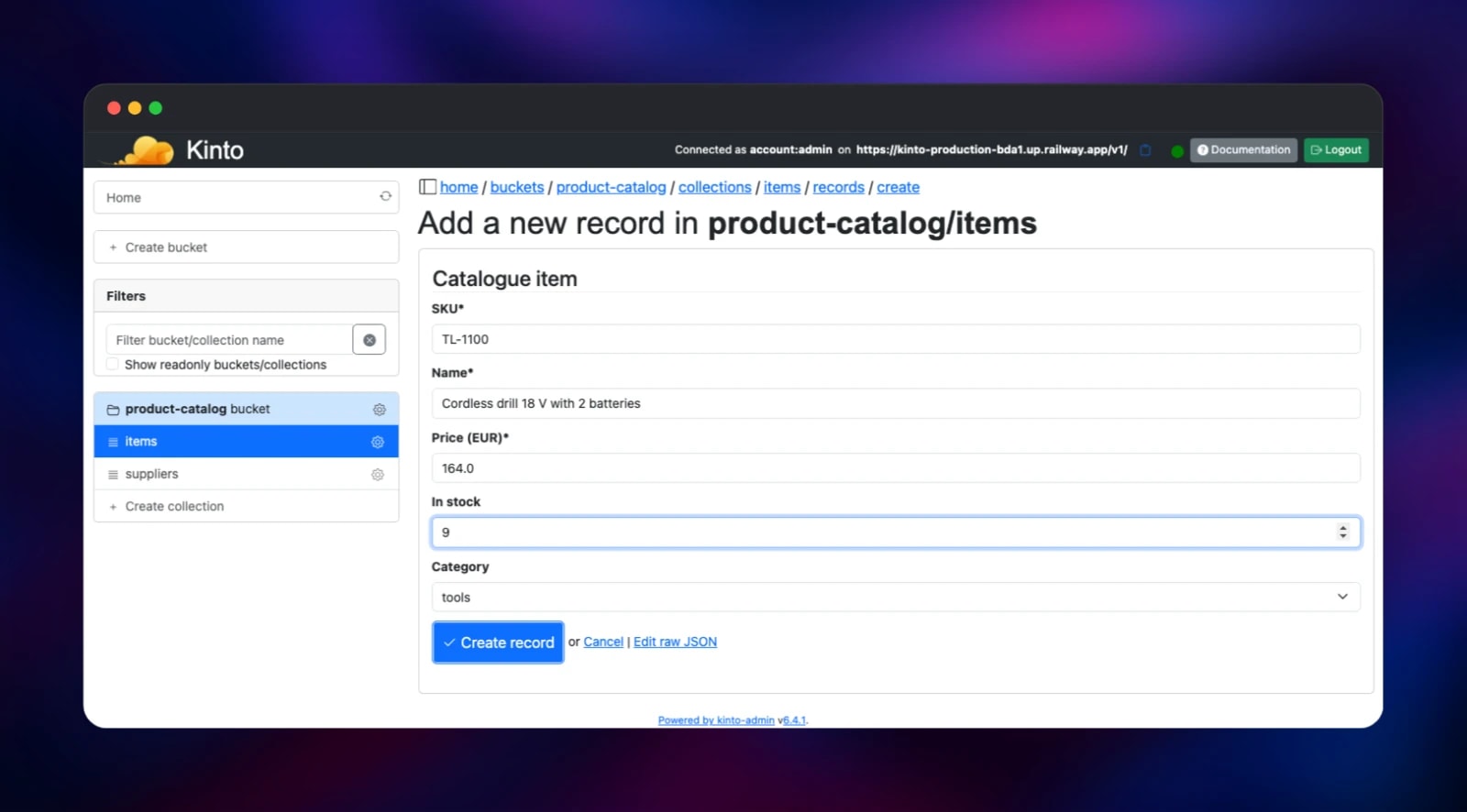The height and width of the screenshot is (812, 1467).
Task: Cancel the new record form
Action: click(x=603, y=642)
